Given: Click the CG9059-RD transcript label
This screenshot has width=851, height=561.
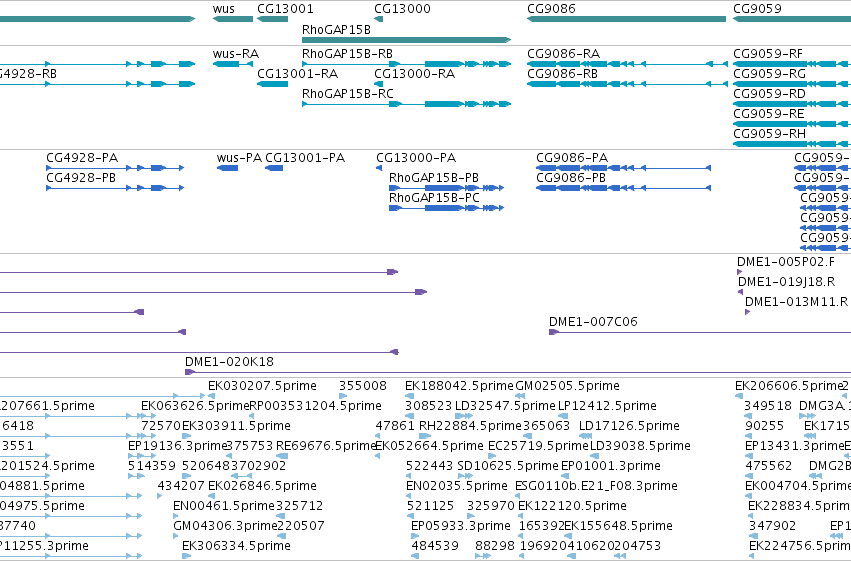Looking at the screenshot, I should pos(769,94).
